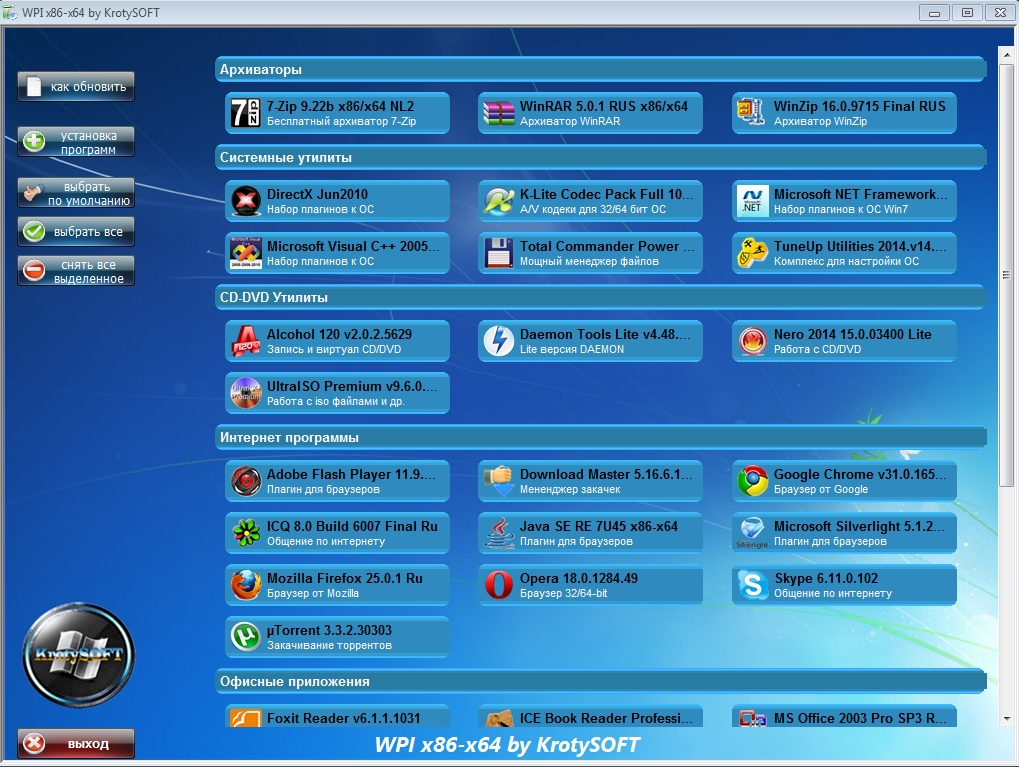
Task: Deselect everything with 'снять все выделенное'
Action: [76, 271]
